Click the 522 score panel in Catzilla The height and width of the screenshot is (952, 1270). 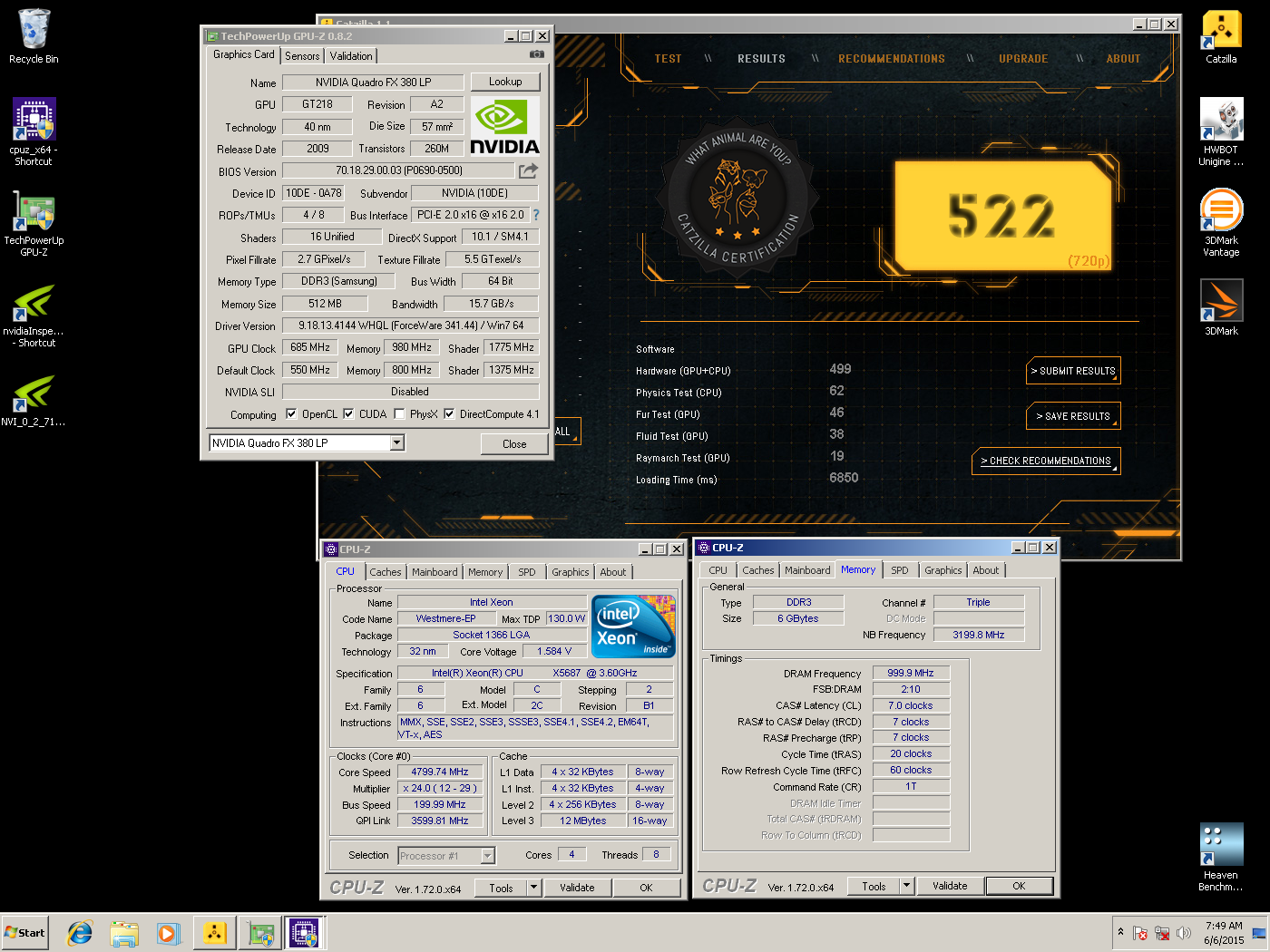(x=1002, y=216)
